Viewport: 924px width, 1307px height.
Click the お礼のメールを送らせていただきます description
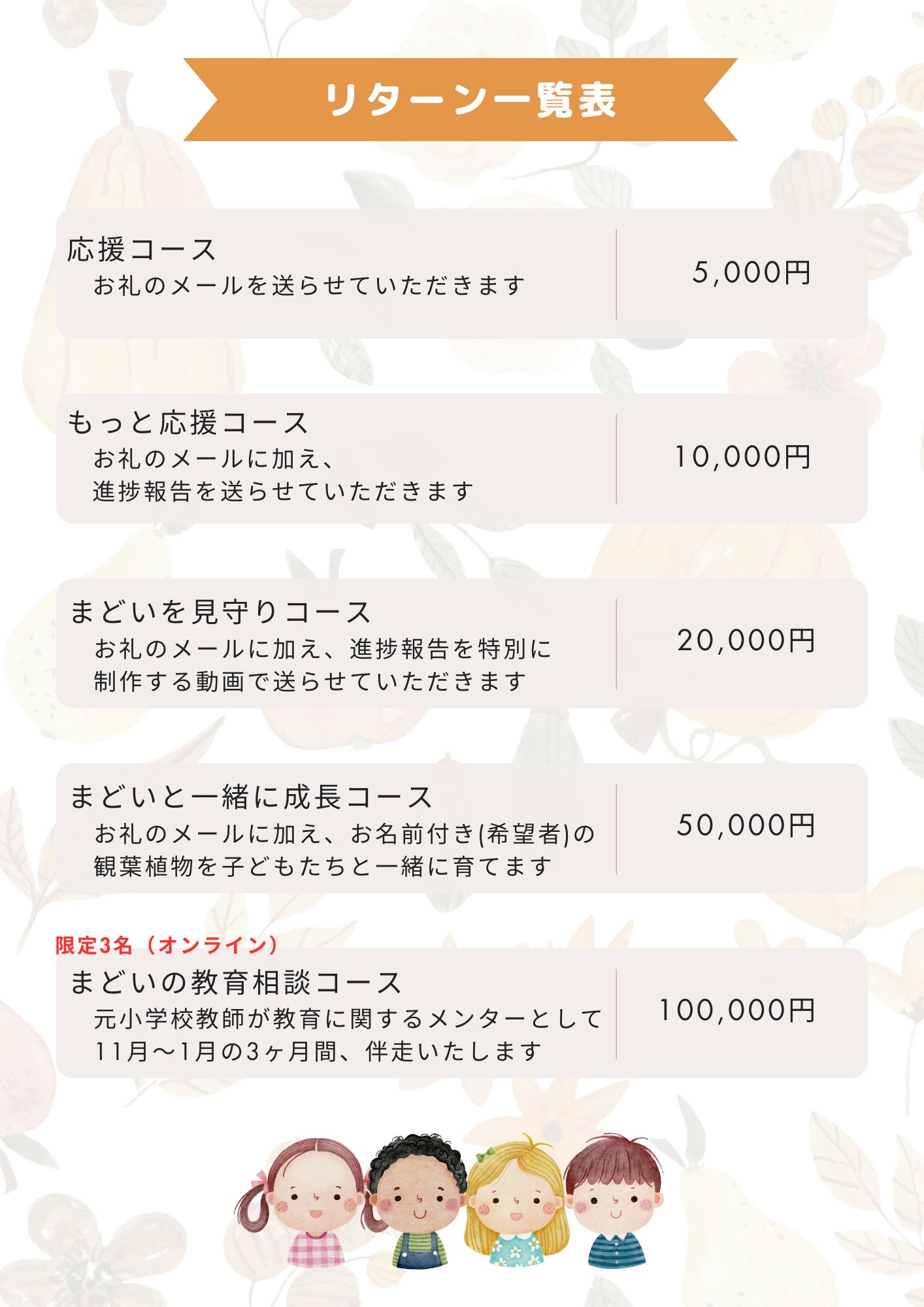click(x=309, y=286)
